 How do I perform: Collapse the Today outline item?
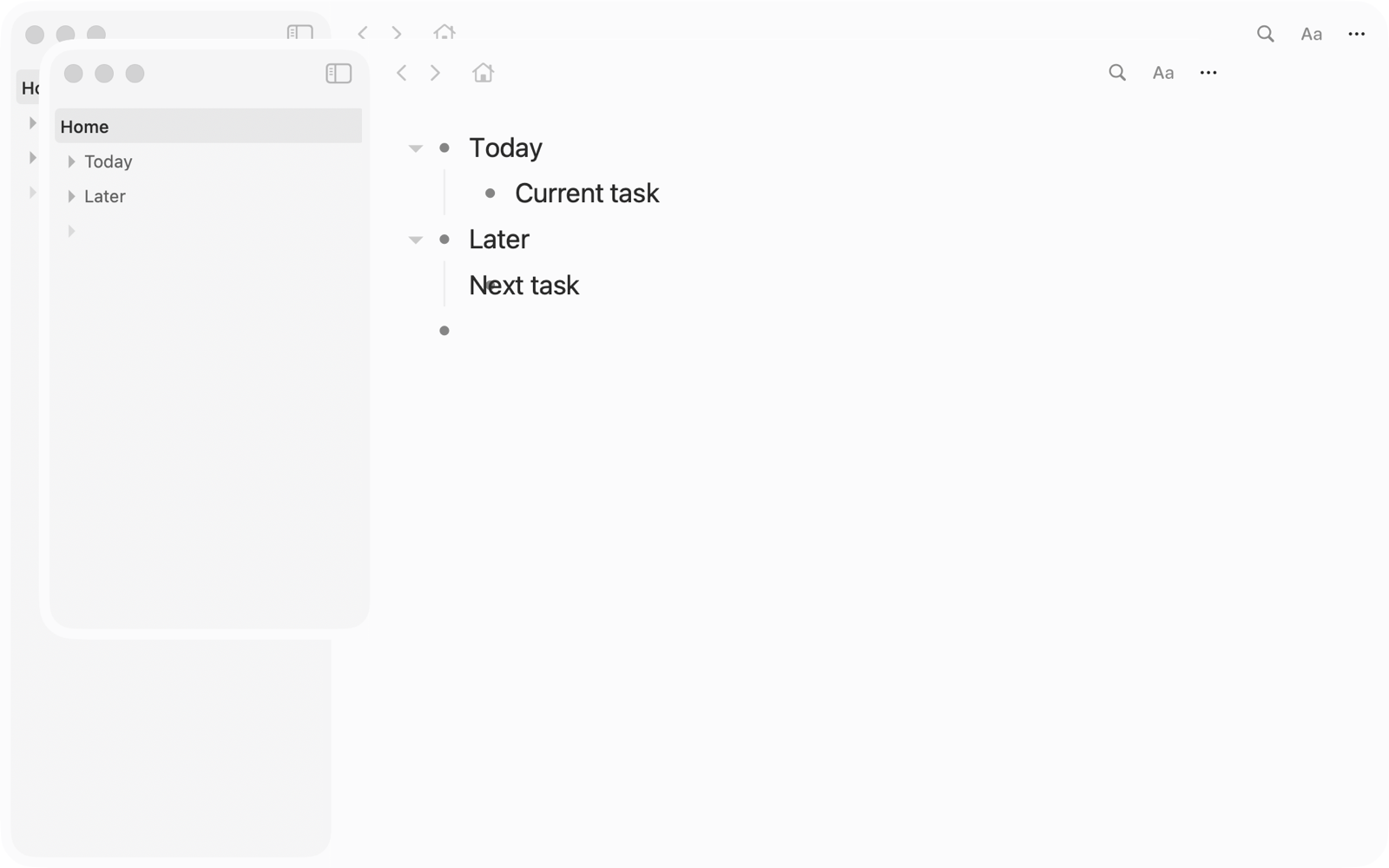(416, 148)
